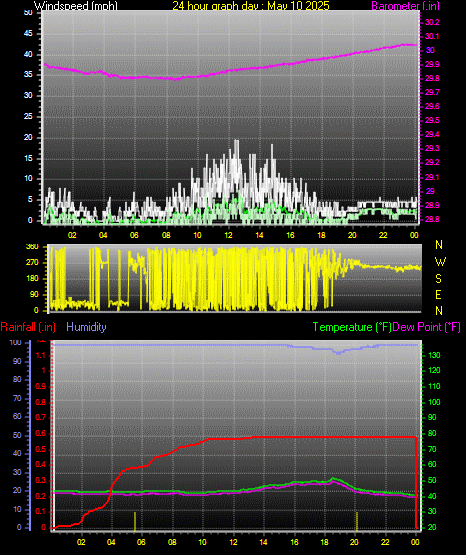
Task: Click the 29.8 barometer scale value
Action: tap(432, 78)
